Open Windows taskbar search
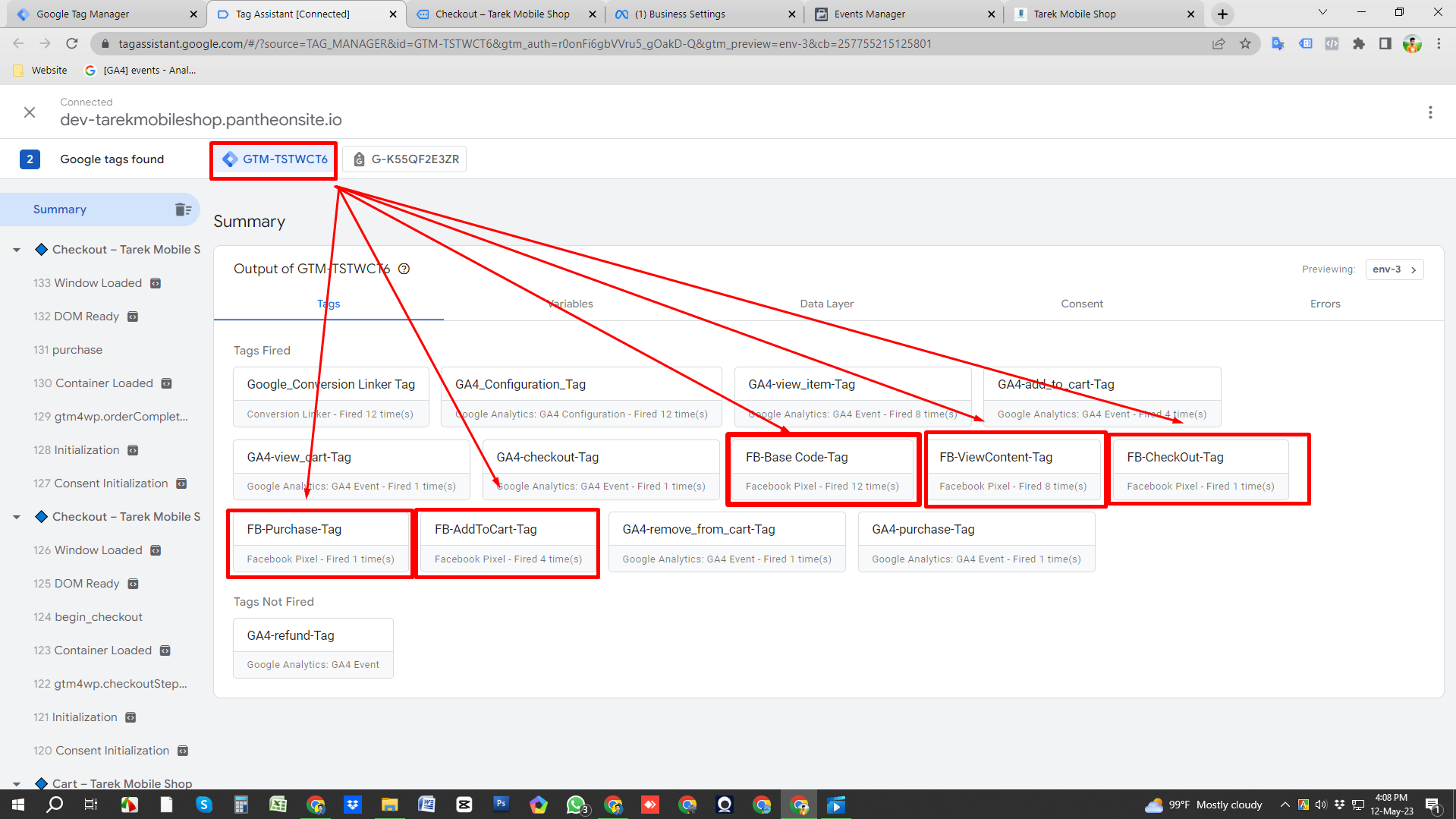This screenshot has width=1456, height=819. 55,805
